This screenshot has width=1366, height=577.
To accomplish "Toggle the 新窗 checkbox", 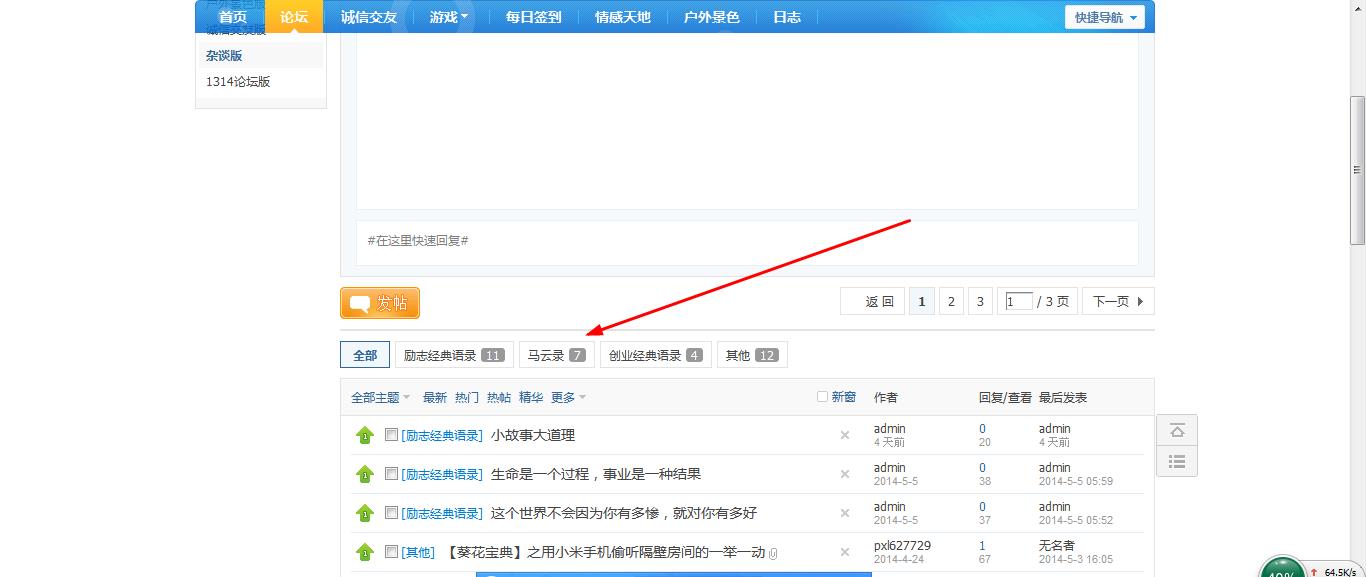I will click(822, 396).
